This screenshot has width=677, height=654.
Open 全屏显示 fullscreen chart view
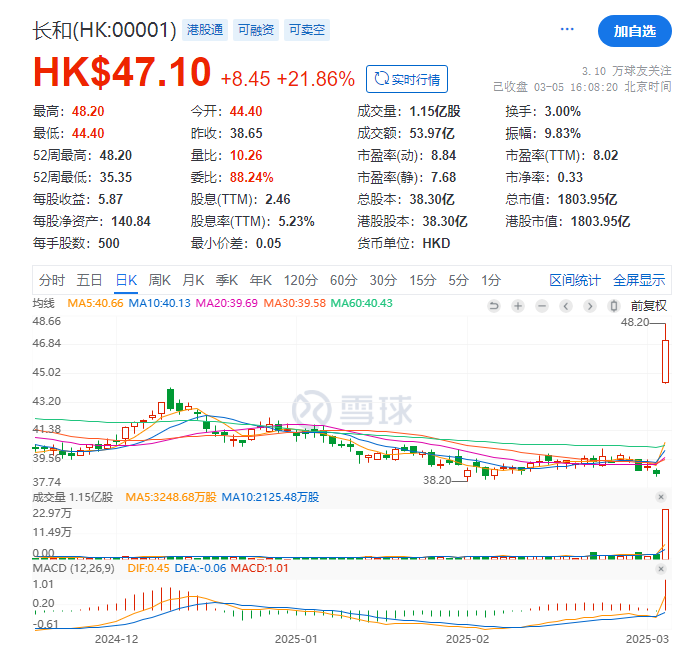tap(639, 280)
